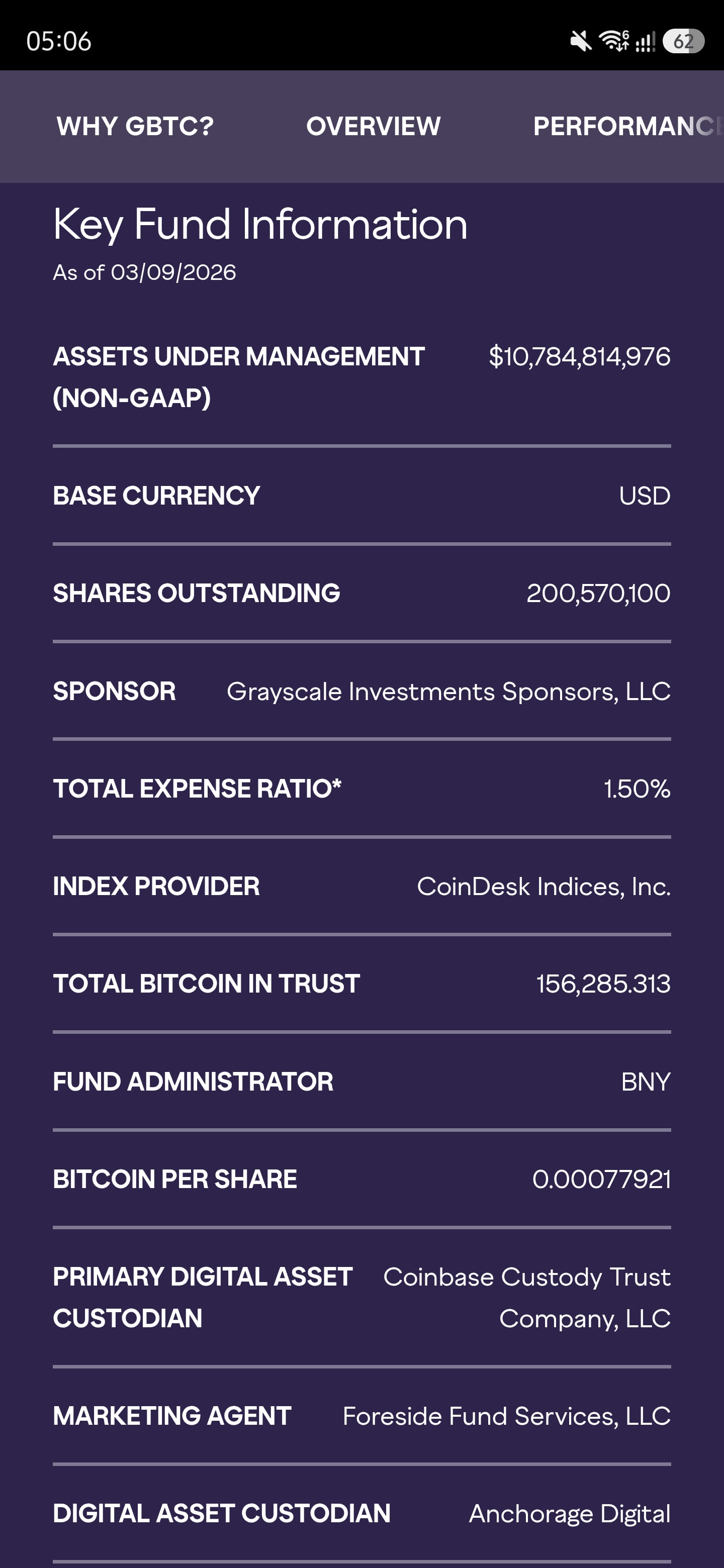Tap the cellular signal strength icon

coord(645,42)
